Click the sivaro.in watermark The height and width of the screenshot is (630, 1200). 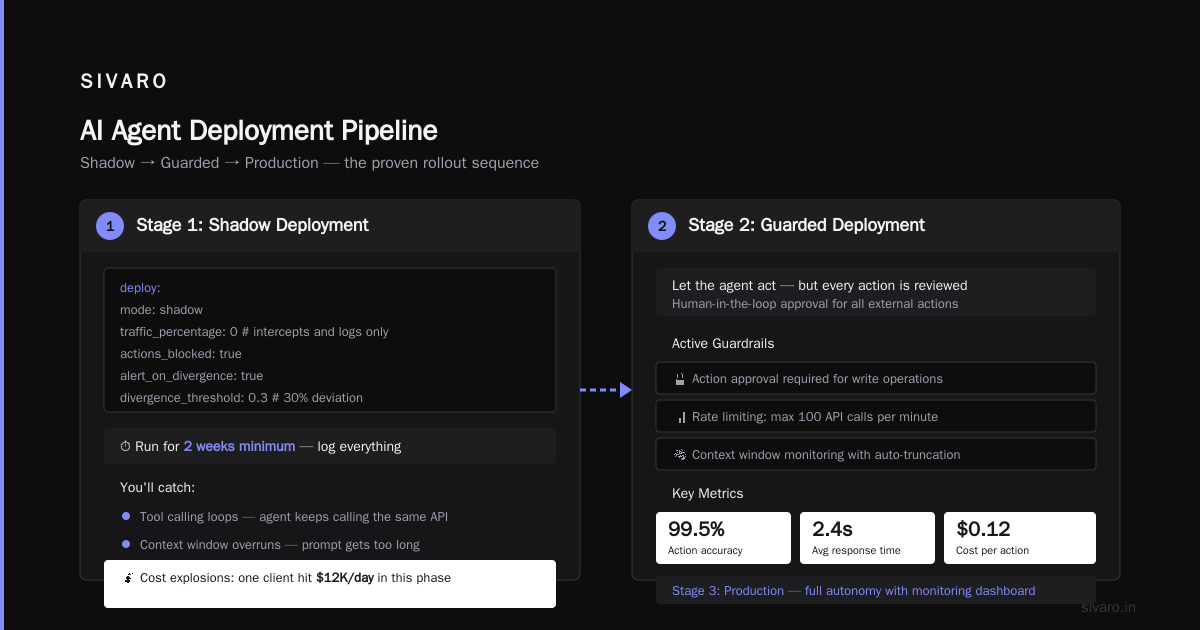pyautogui.click(x=1109, y=607)
